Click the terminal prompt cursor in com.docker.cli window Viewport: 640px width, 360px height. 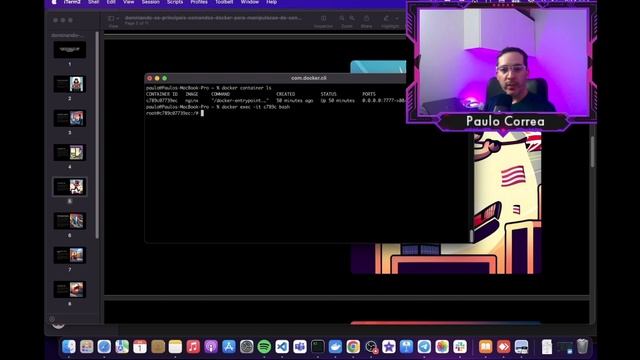[202, 113]
